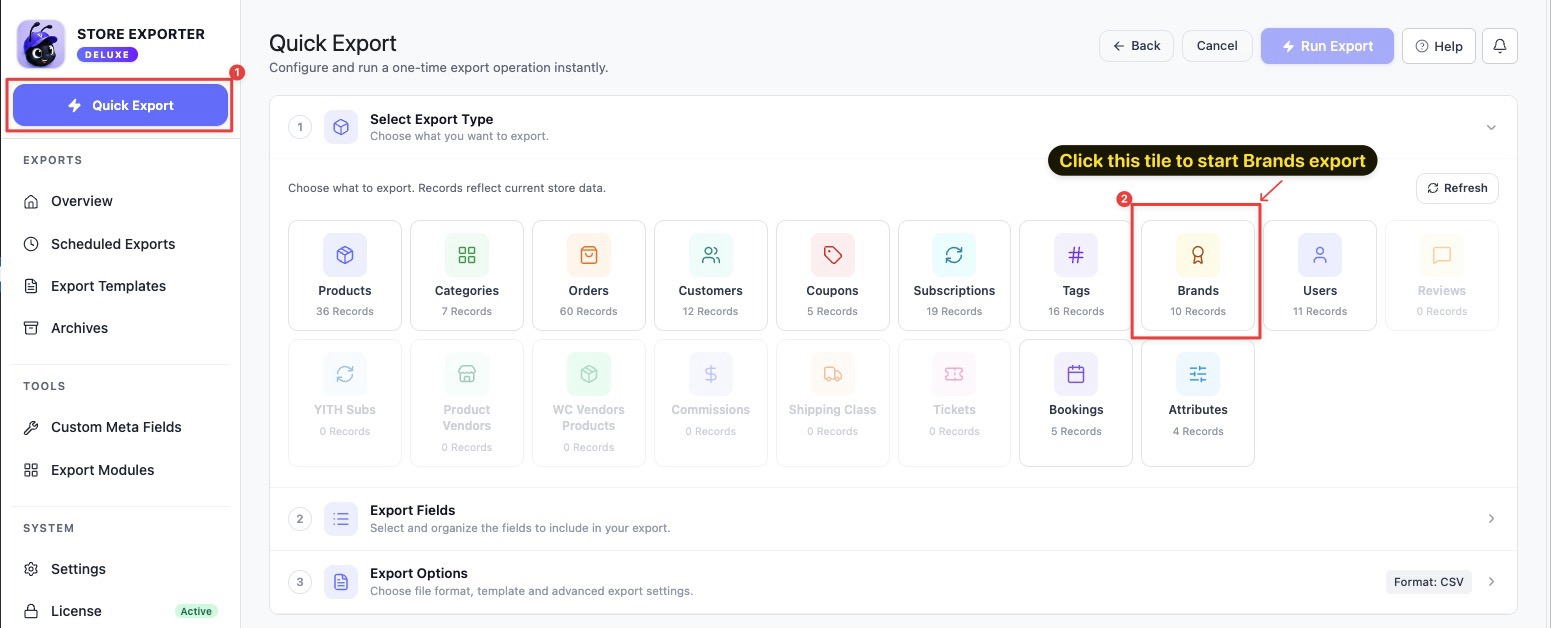The height and width of the screenshot is (628, 1551).
Task: Click the Quick Export page heading
Action: click(333, 44)
